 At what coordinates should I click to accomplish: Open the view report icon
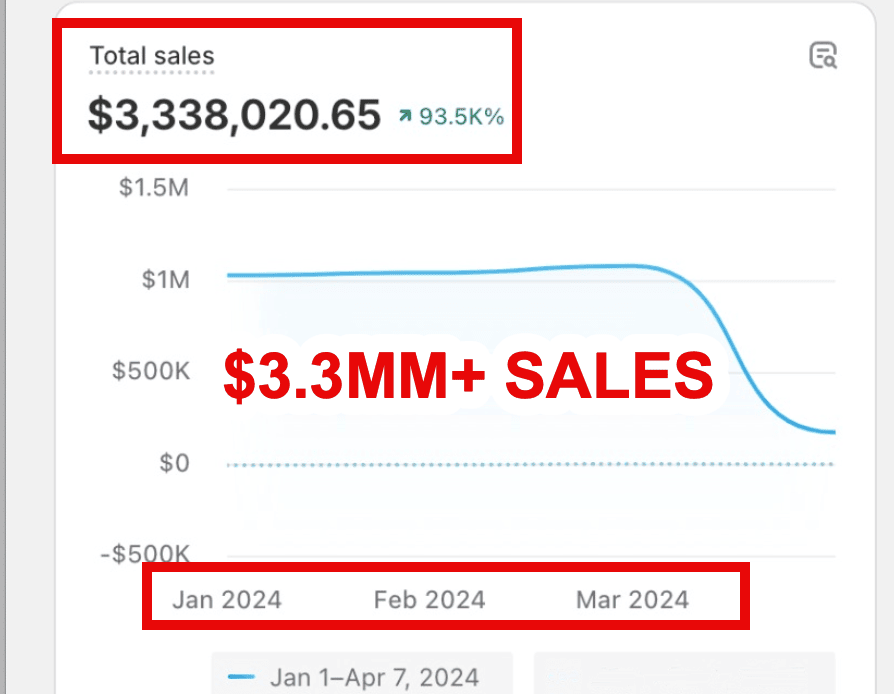822,56
